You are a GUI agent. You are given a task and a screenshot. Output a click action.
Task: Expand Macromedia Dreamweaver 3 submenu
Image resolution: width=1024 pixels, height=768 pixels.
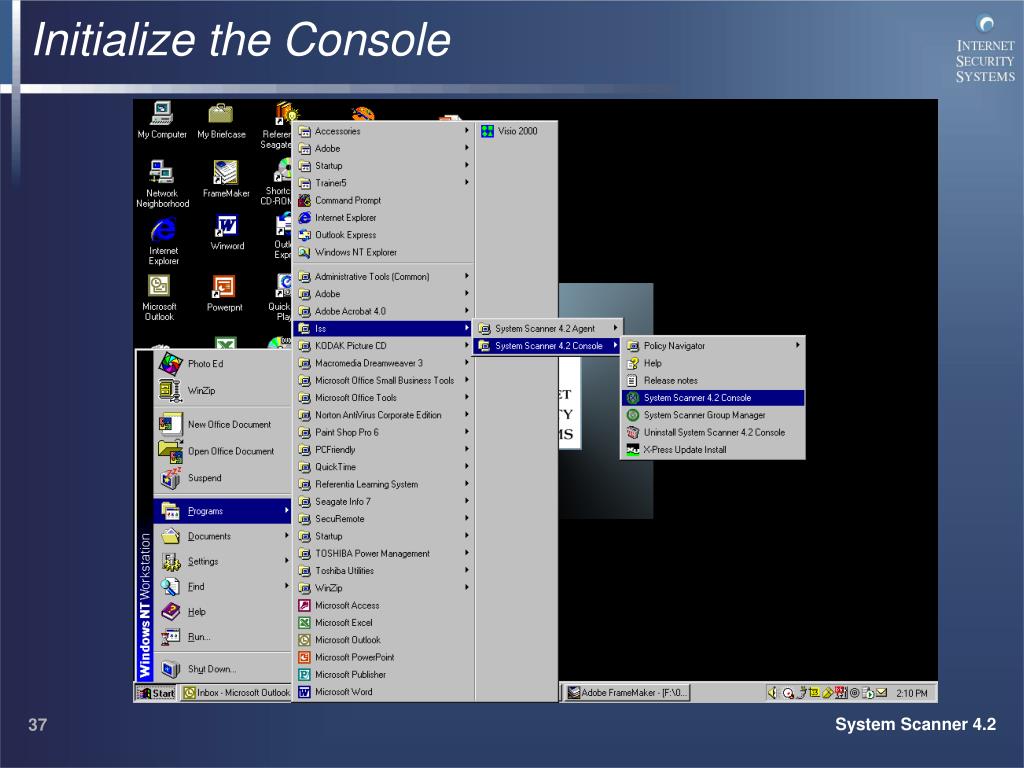(x=385, y=363)
